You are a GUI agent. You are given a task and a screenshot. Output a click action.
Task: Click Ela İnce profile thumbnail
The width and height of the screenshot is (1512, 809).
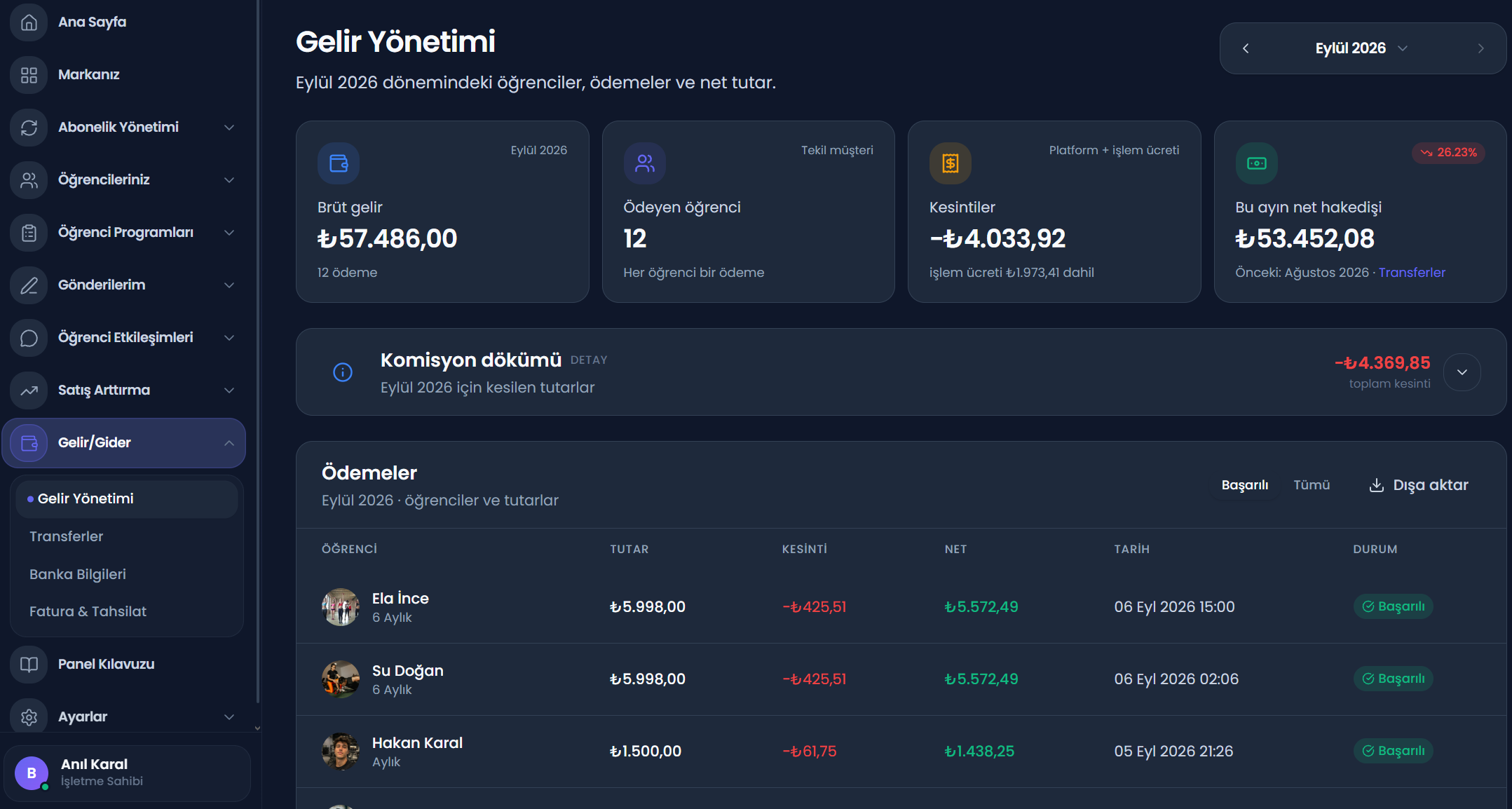[x=341, y=607]
